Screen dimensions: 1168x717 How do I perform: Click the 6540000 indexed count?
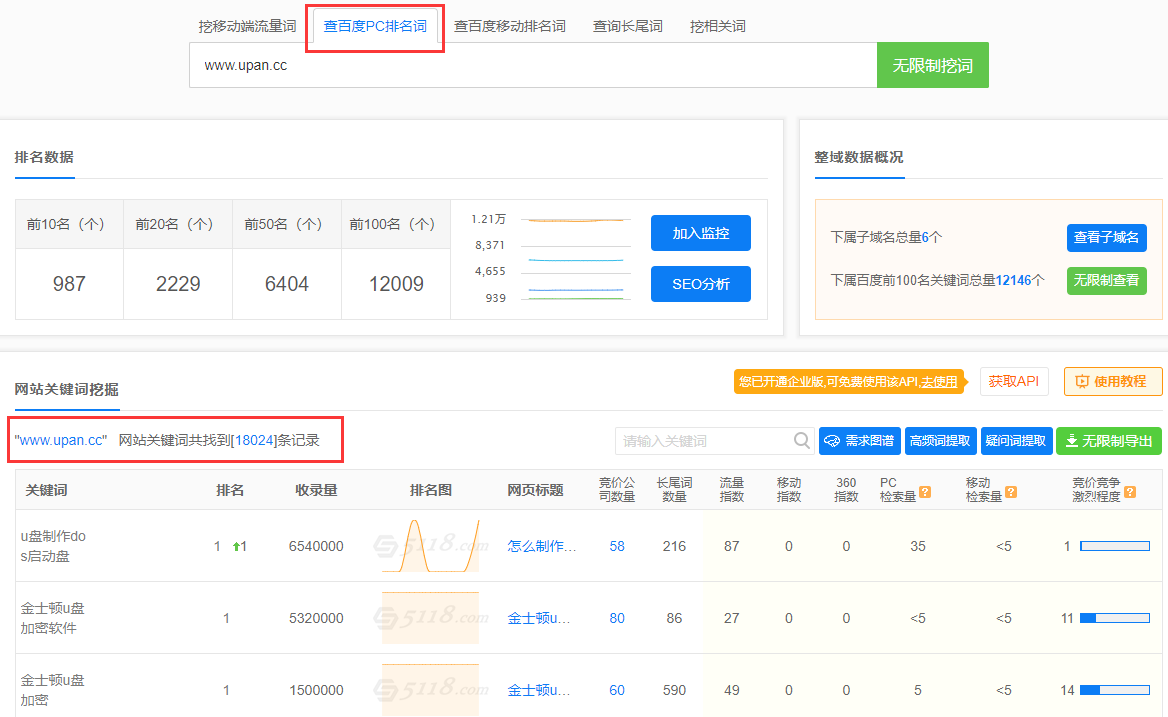(x=316, y=546)
